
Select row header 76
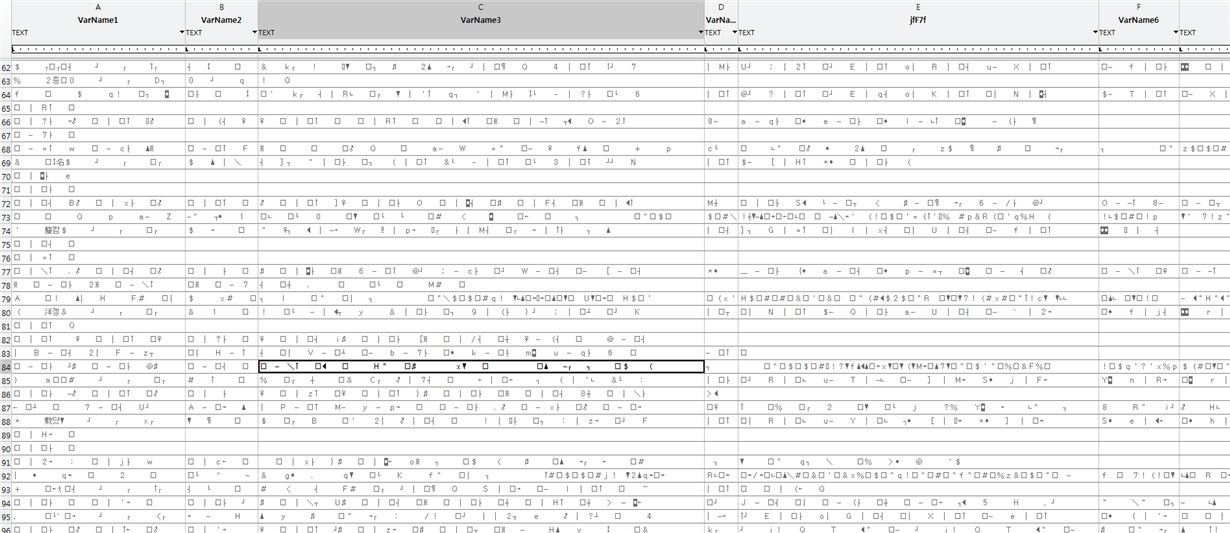coord(5,258)
